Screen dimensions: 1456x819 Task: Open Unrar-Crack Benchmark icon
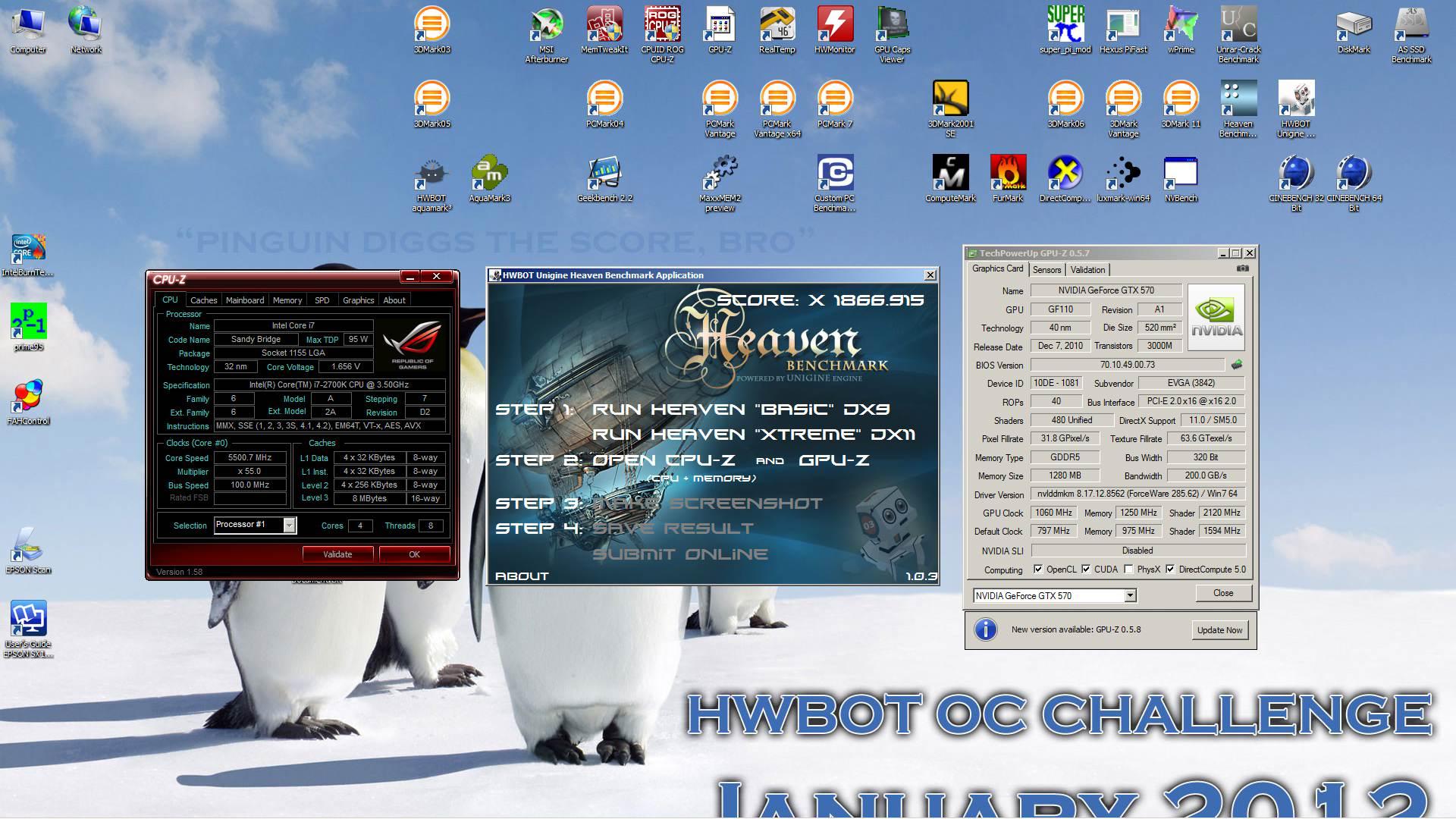[x=1238, y=35]
